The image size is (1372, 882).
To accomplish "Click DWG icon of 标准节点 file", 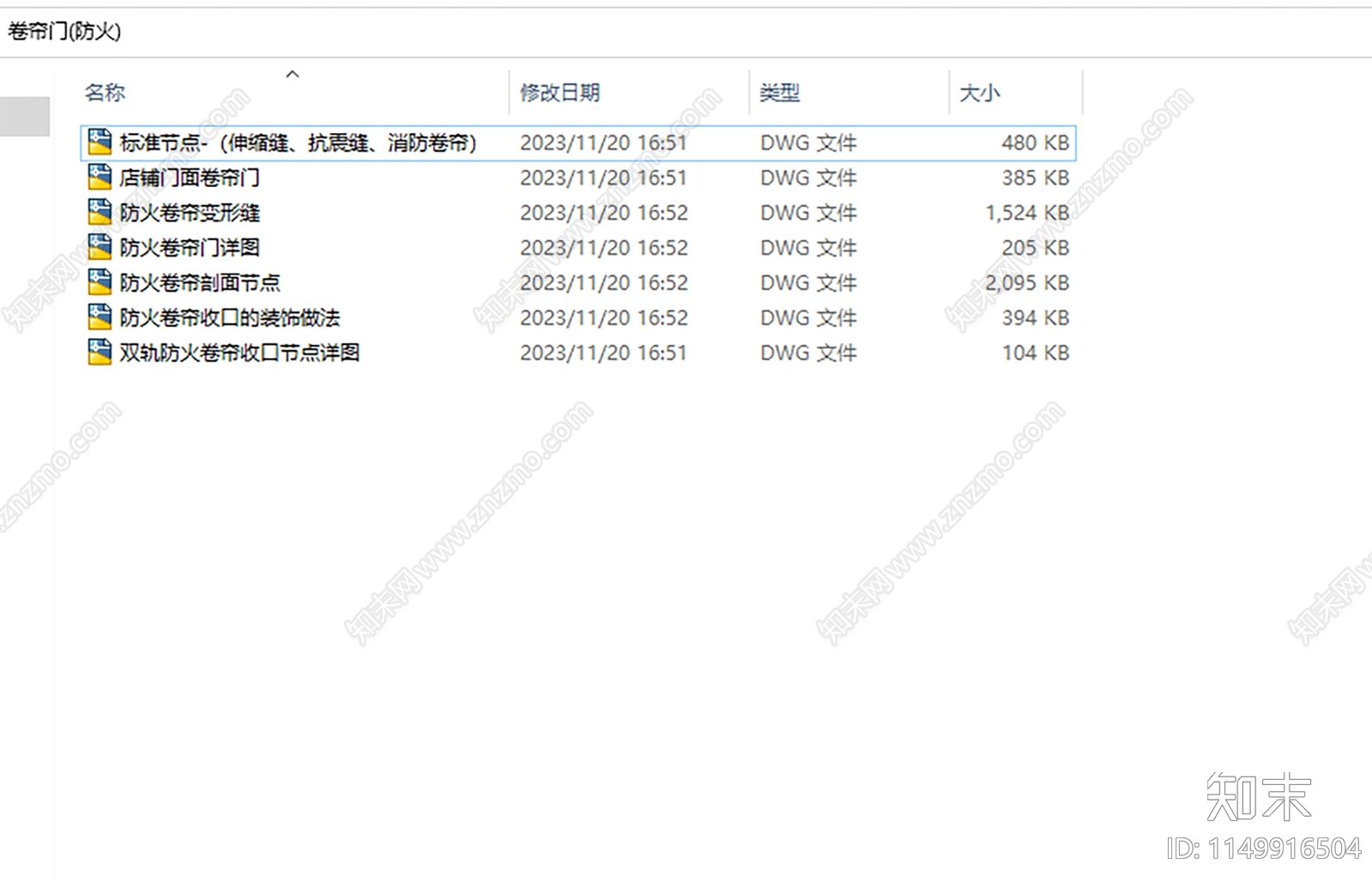I will click(99, 142).
